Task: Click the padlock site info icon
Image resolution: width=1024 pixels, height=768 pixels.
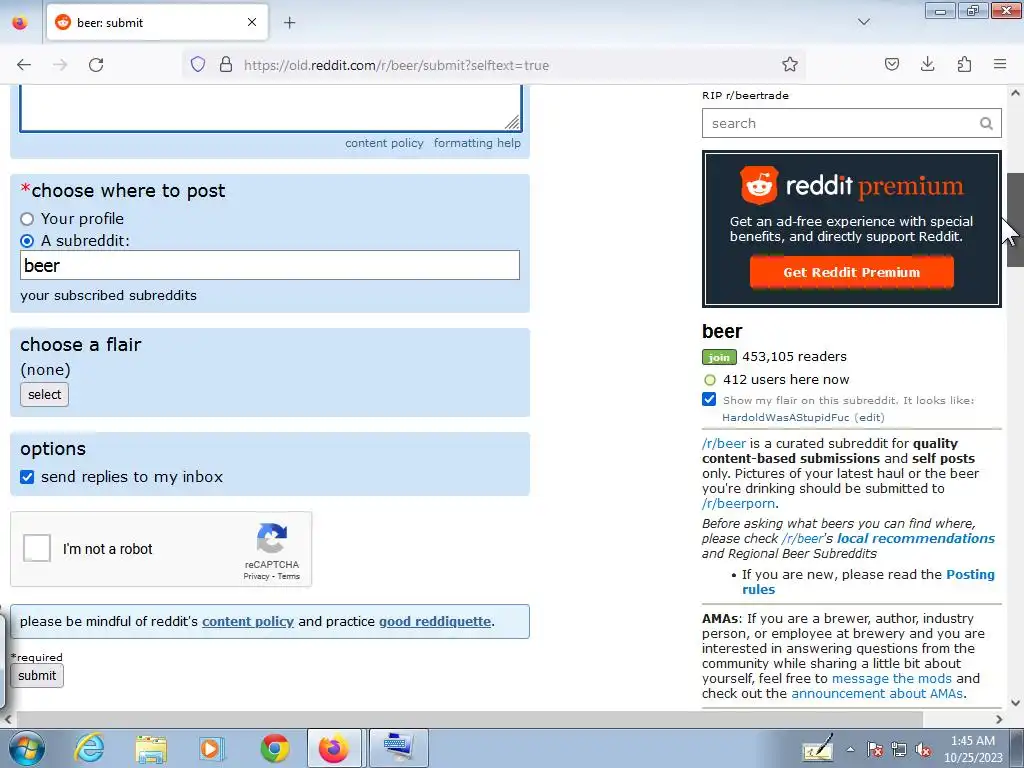Action: 226,64
